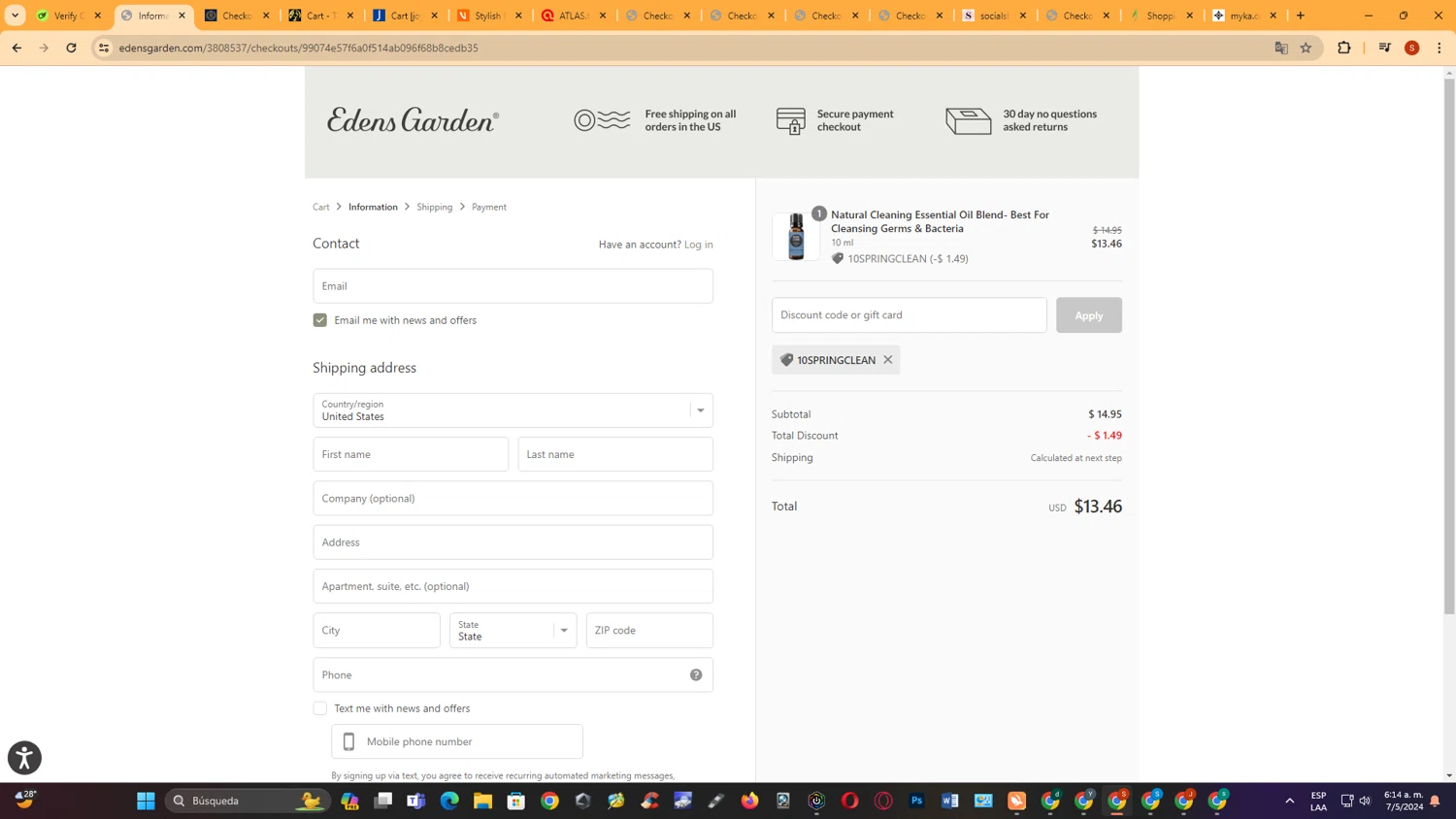Screen dimensions: 1456x819
Task: Click the Phone field
Action: [513, 674]
